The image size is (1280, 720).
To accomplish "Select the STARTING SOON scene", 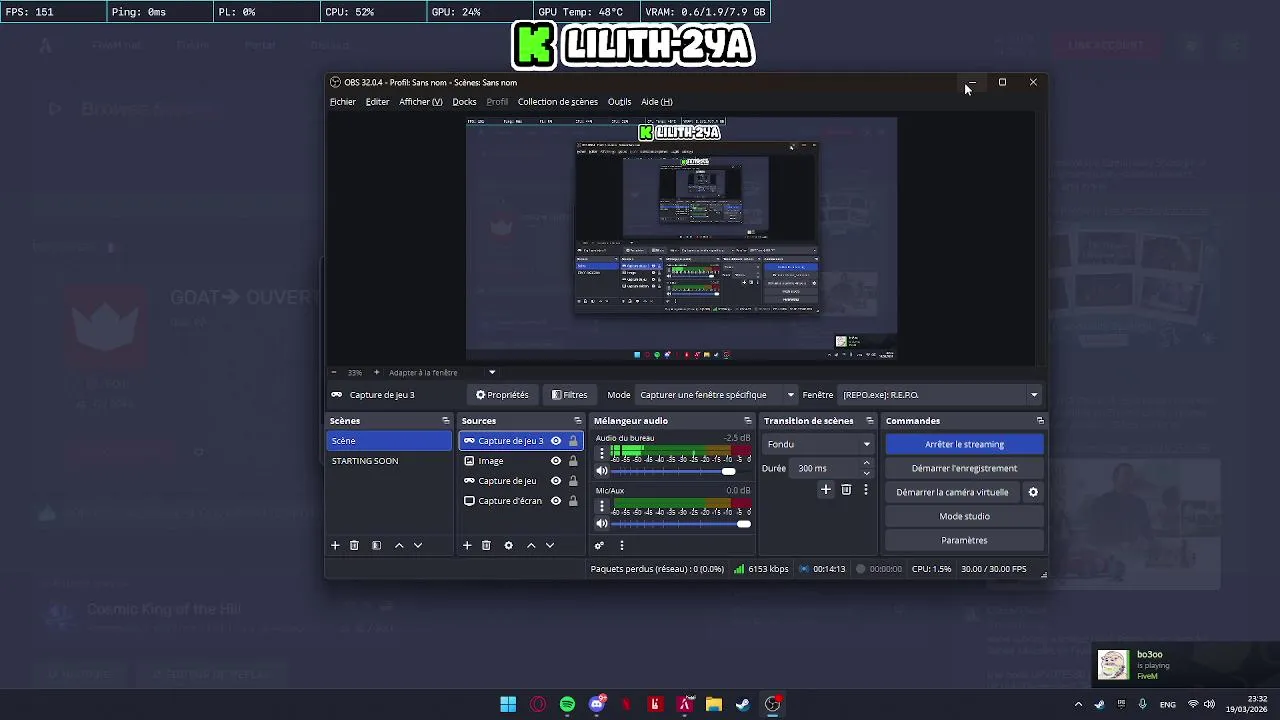I will pyautogui.click(x=389, y=461).
